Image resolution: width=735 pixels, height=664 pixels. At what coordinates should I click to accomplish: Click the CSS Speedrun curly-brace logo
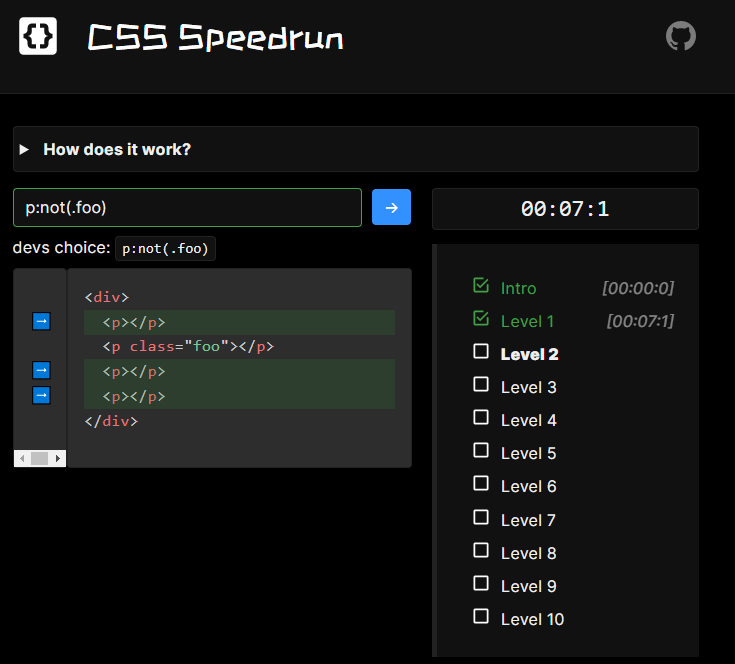(38, 37)
